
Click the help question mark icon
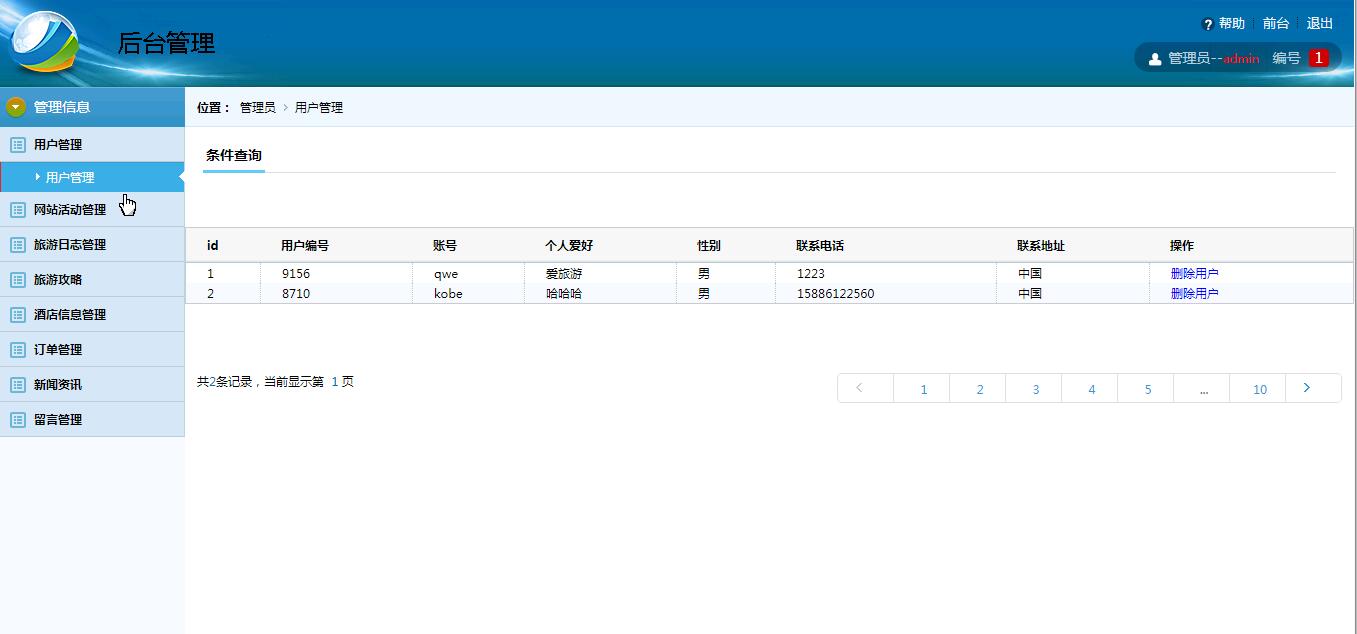tap(1207, 24)
